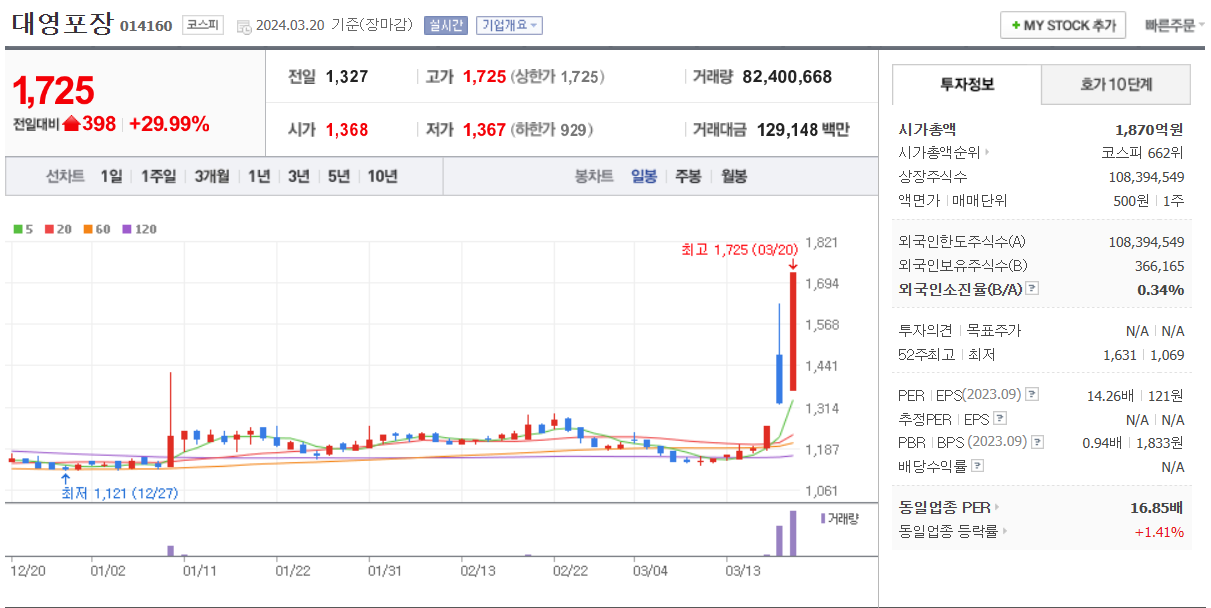This screenshot has width=1211, height=608.
Task: Select the 10년 line chart period
Action: (x=382, y=176)
